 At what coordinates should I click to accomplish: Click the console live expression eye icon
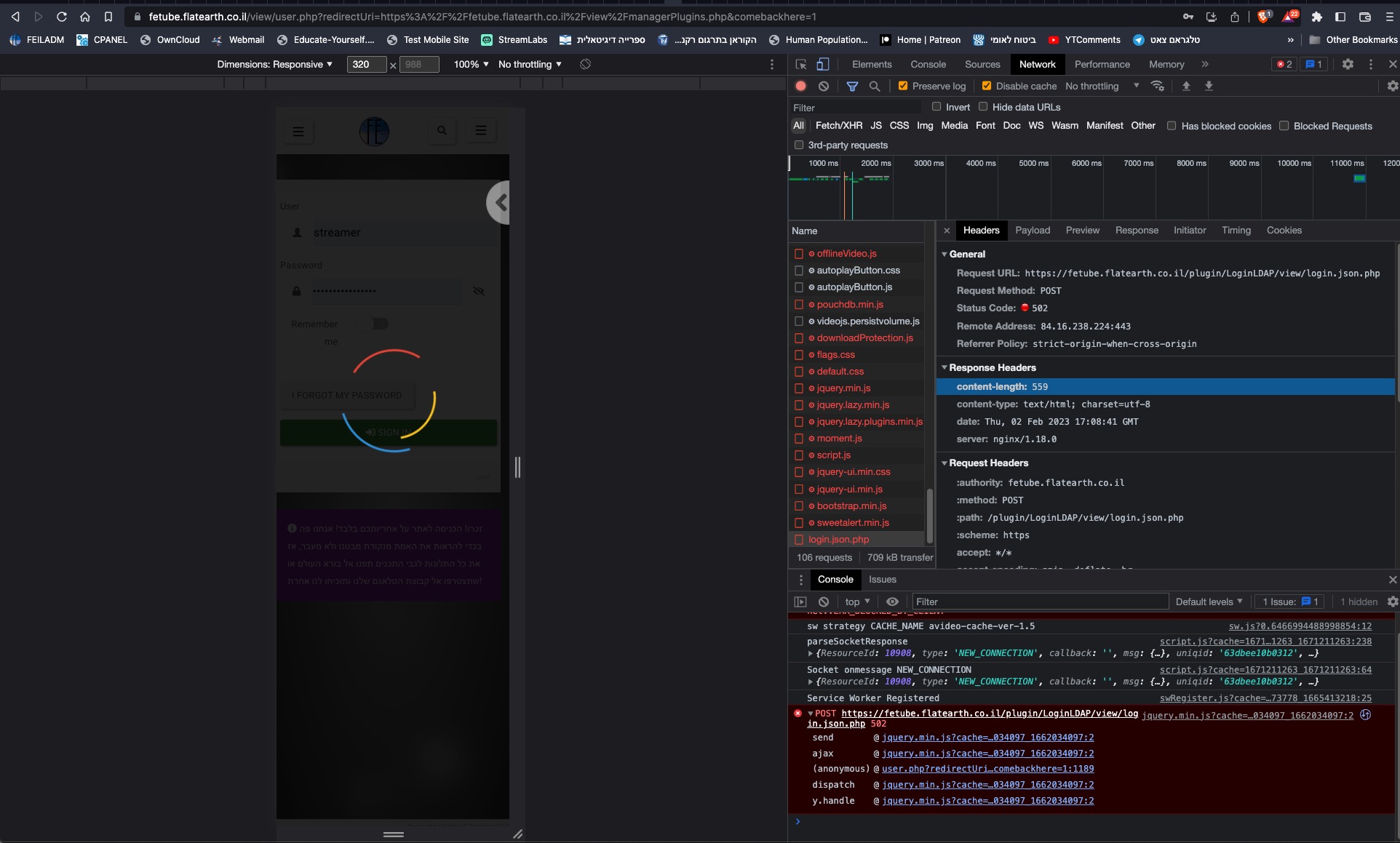coord(892,602)
